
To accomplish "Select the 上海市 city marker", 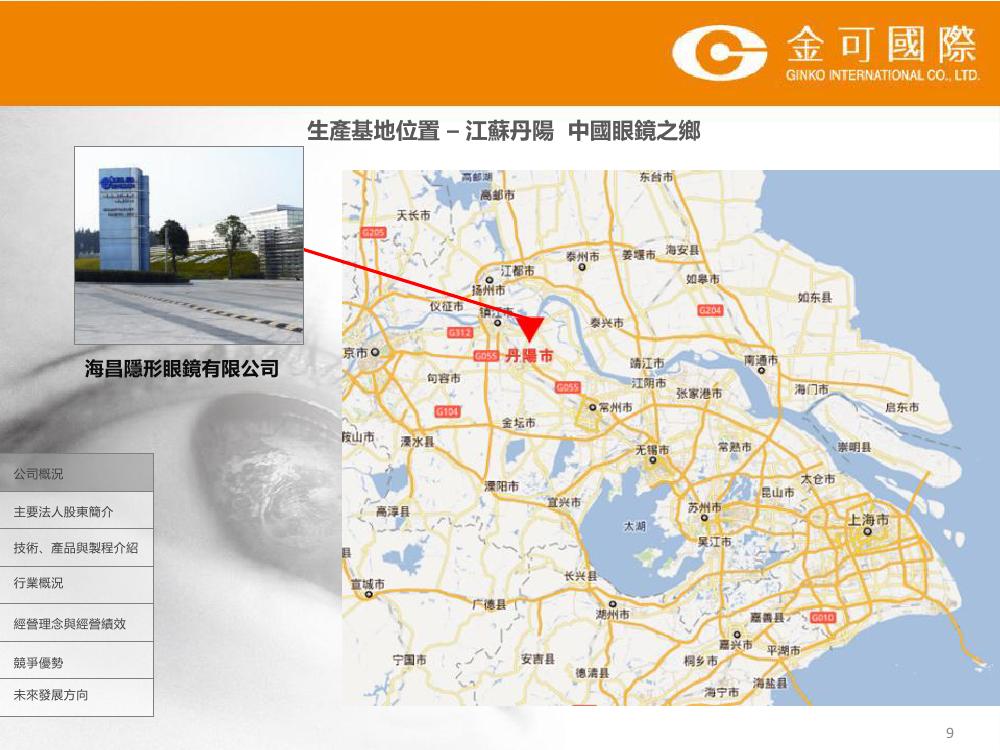I will pyautogui.click(x=868, y=521).
